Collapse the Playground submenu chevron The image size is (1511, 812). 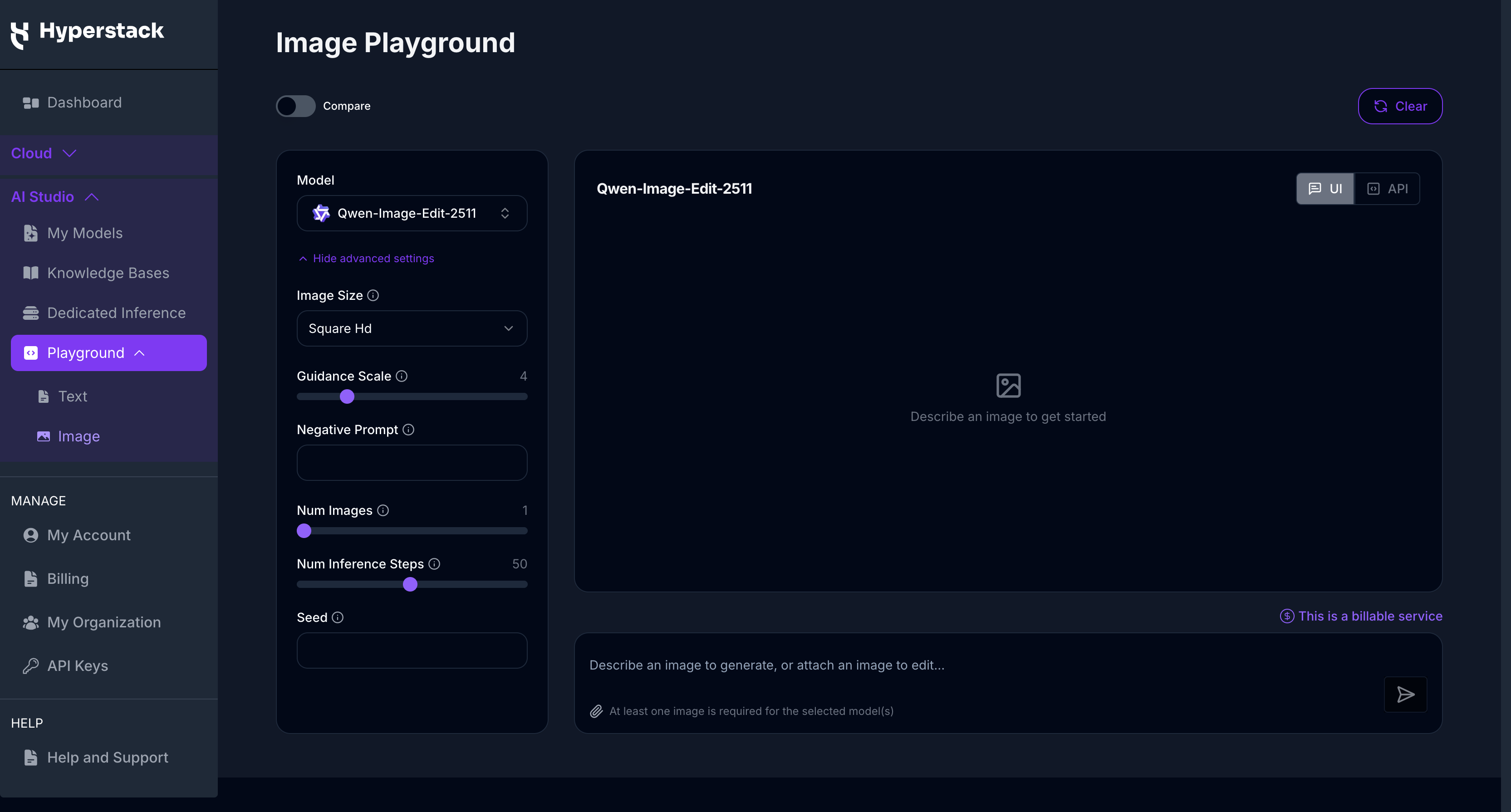point(140,353)
